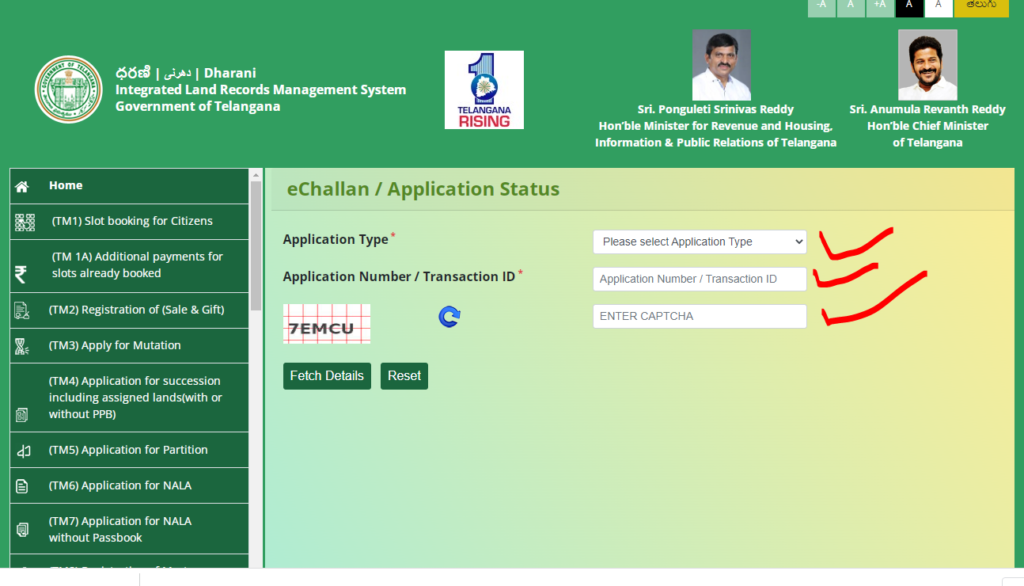The width and height of the screenshot is (1024, 586).
Task: Open (TM6) Application for NALA
Action: tap(129, 485)
